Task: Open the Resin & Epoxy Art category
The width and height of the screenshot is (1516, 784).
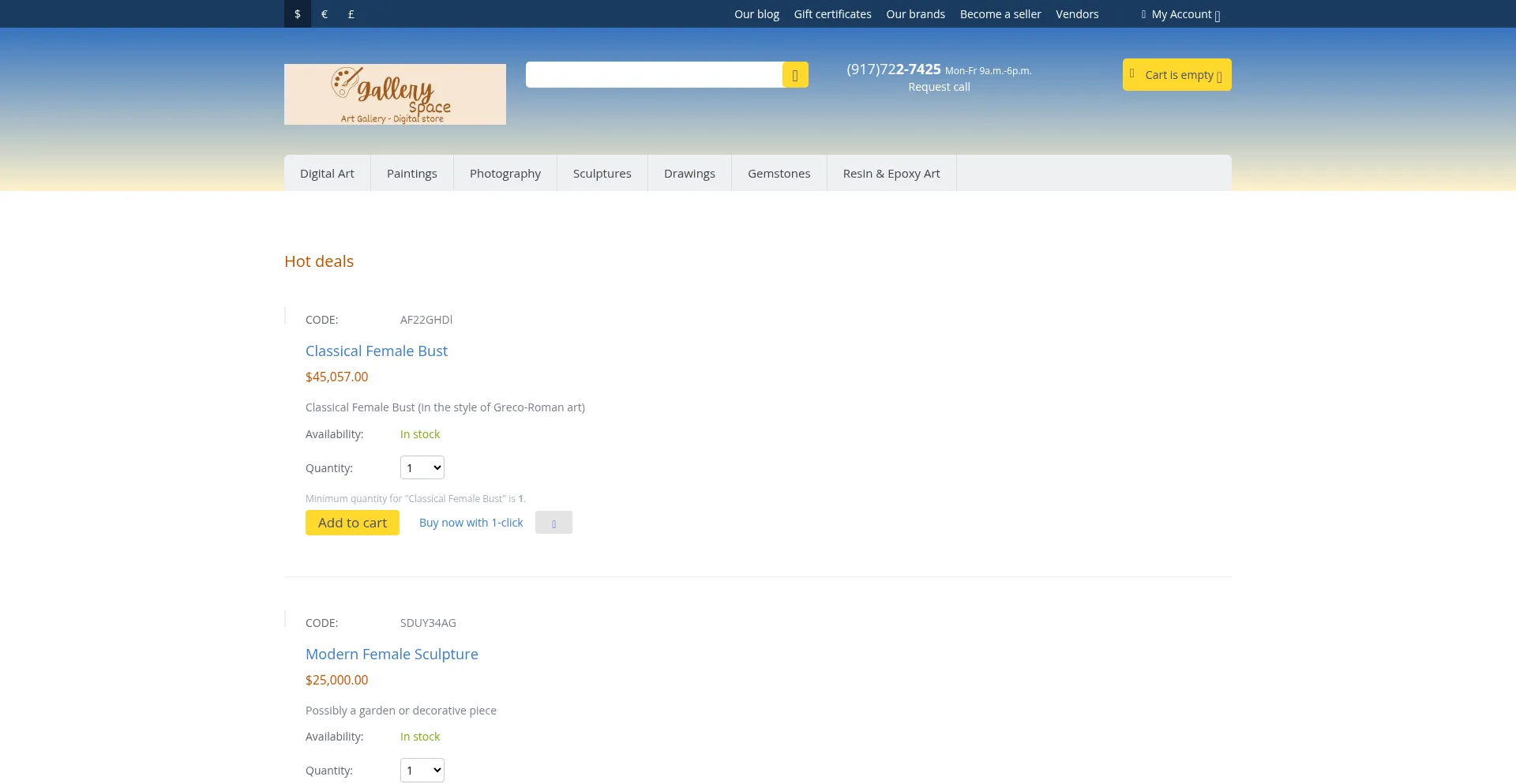Action: coord(891,174)
